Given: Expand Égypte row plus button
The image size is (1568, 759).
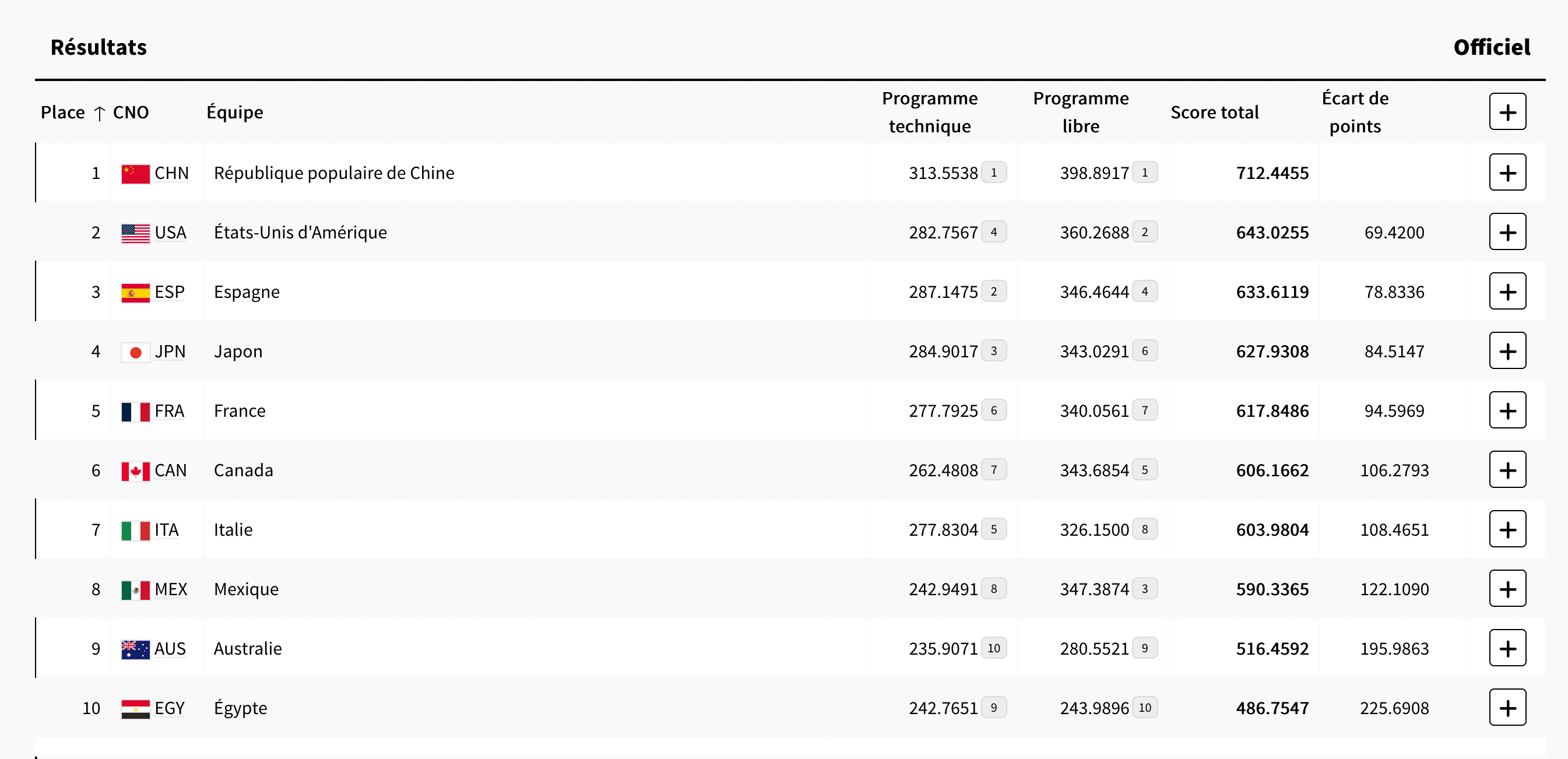Looking at the screenshot, I should pos(1507,708).
